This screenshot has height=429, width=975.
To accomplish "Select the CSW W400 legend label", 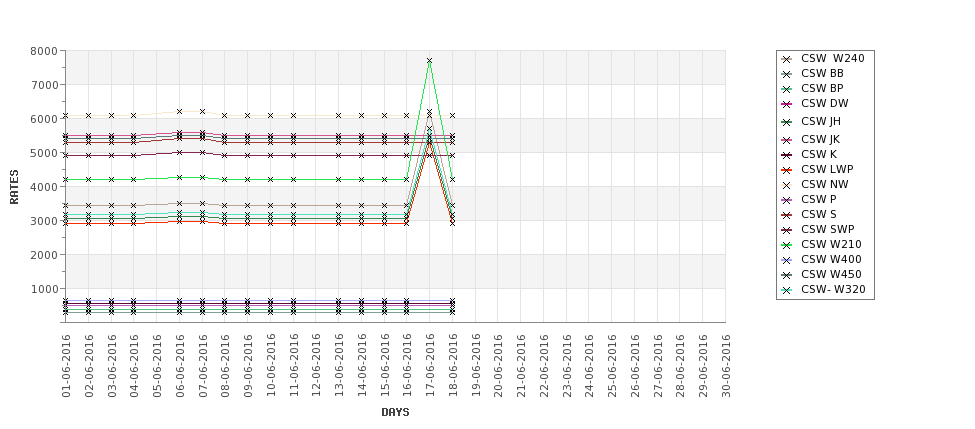I will 831,259.
